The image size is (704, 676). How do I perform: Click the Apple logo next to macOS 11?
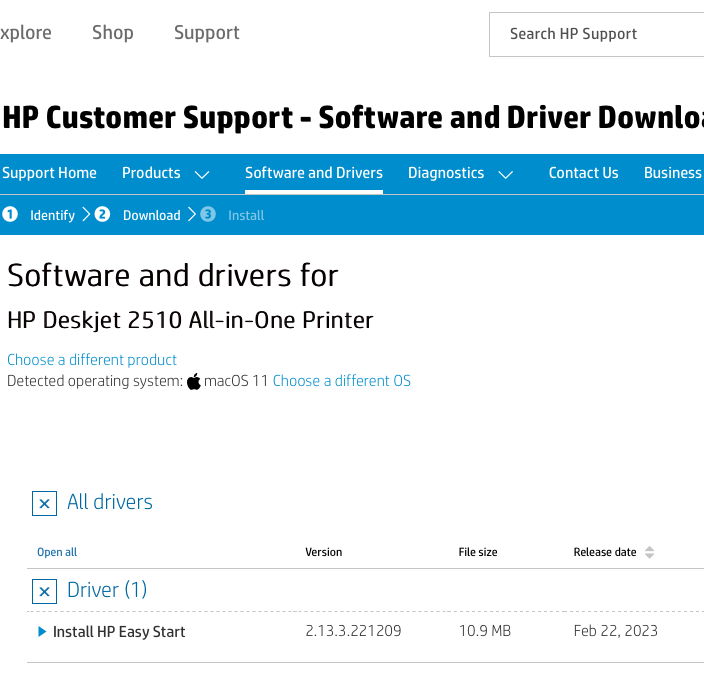tap(194, 382)
